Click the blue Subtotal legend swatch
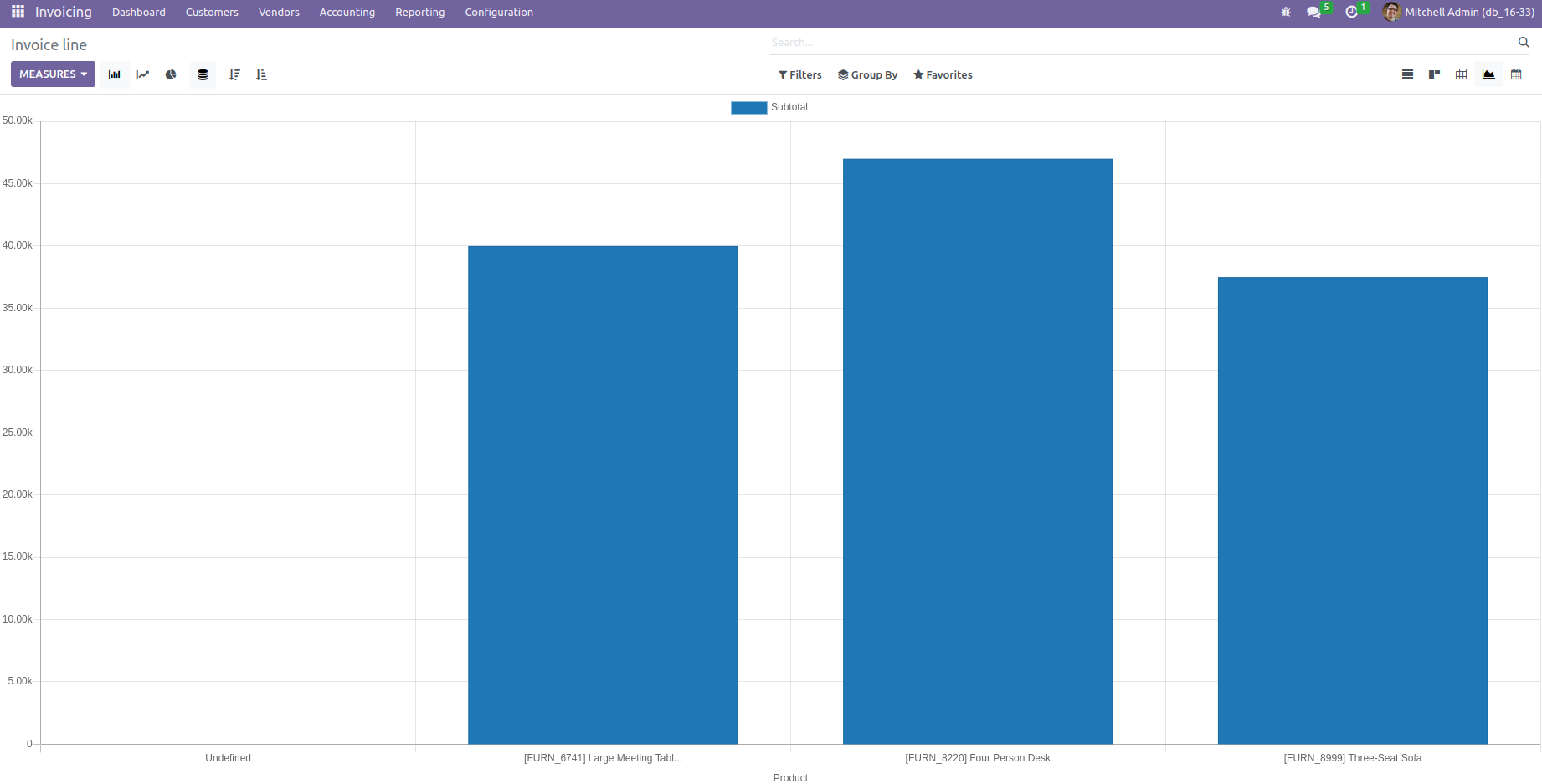The width and height of the screenshot is (1542, 784). pos(748,107)
